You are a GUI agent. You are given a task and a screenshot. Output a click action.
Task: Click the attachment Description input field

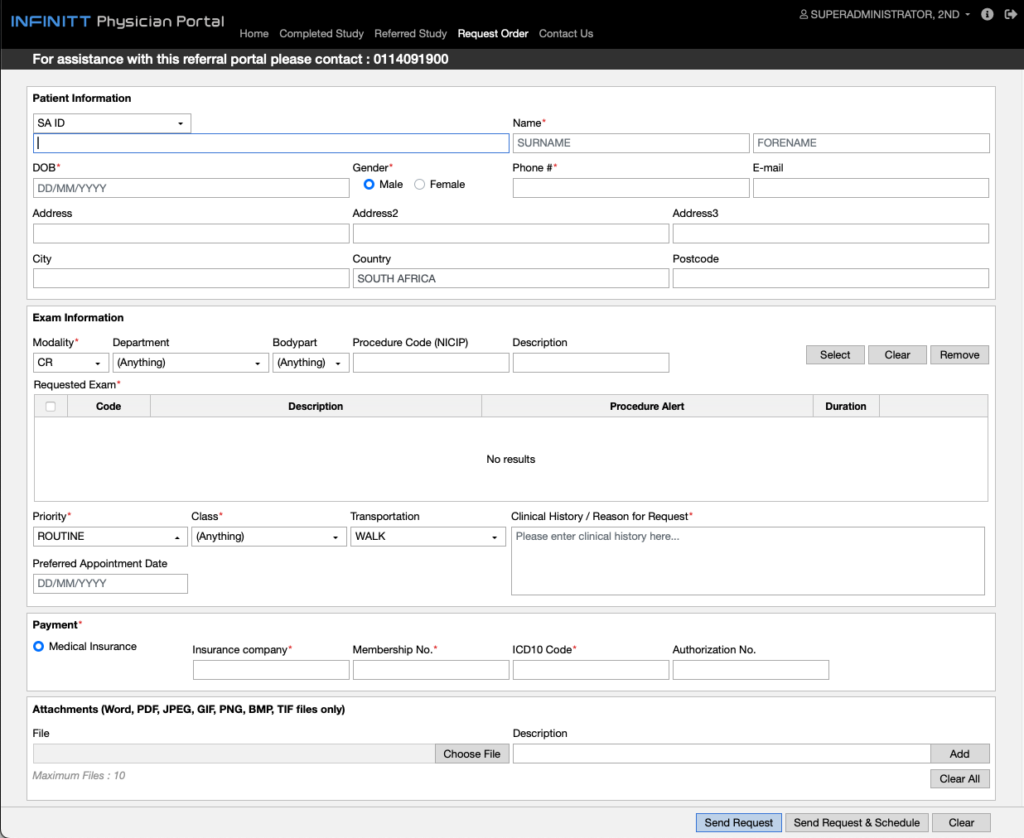coord(722,754)
